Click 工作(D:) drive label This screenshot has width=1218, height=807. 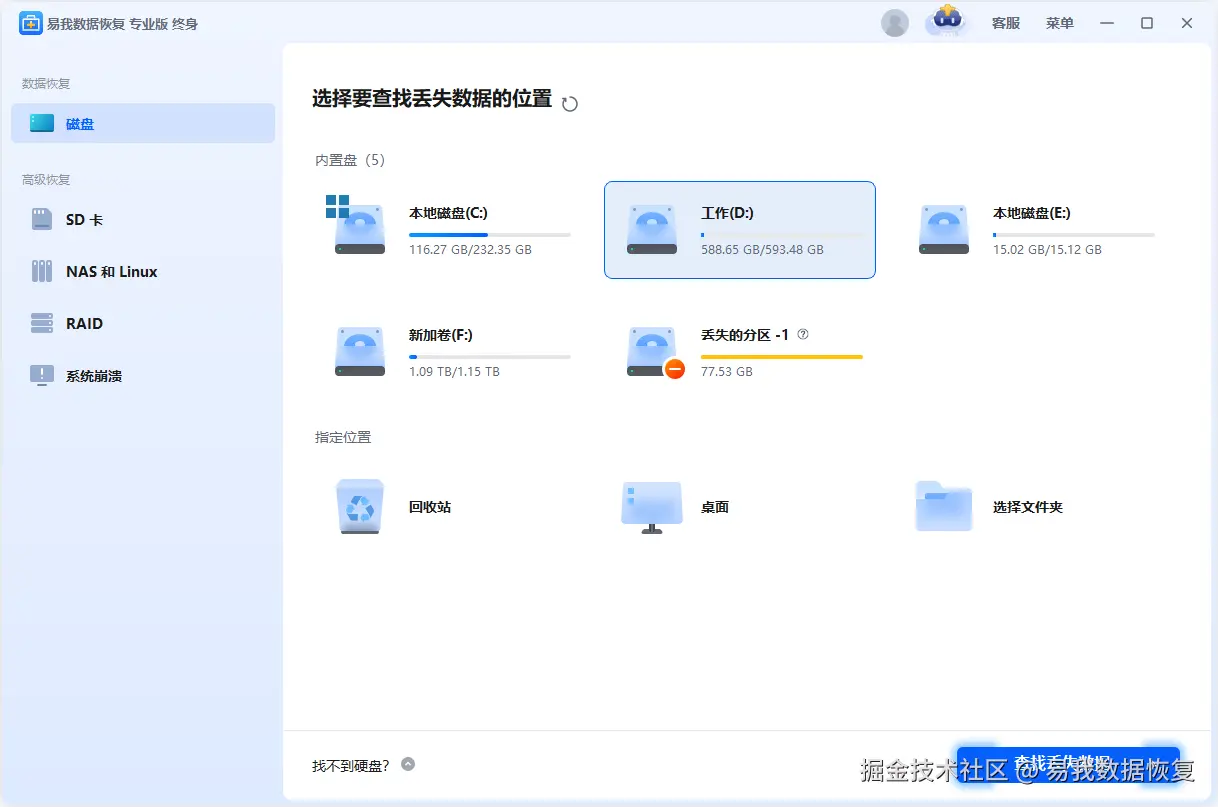coord(727,213)
